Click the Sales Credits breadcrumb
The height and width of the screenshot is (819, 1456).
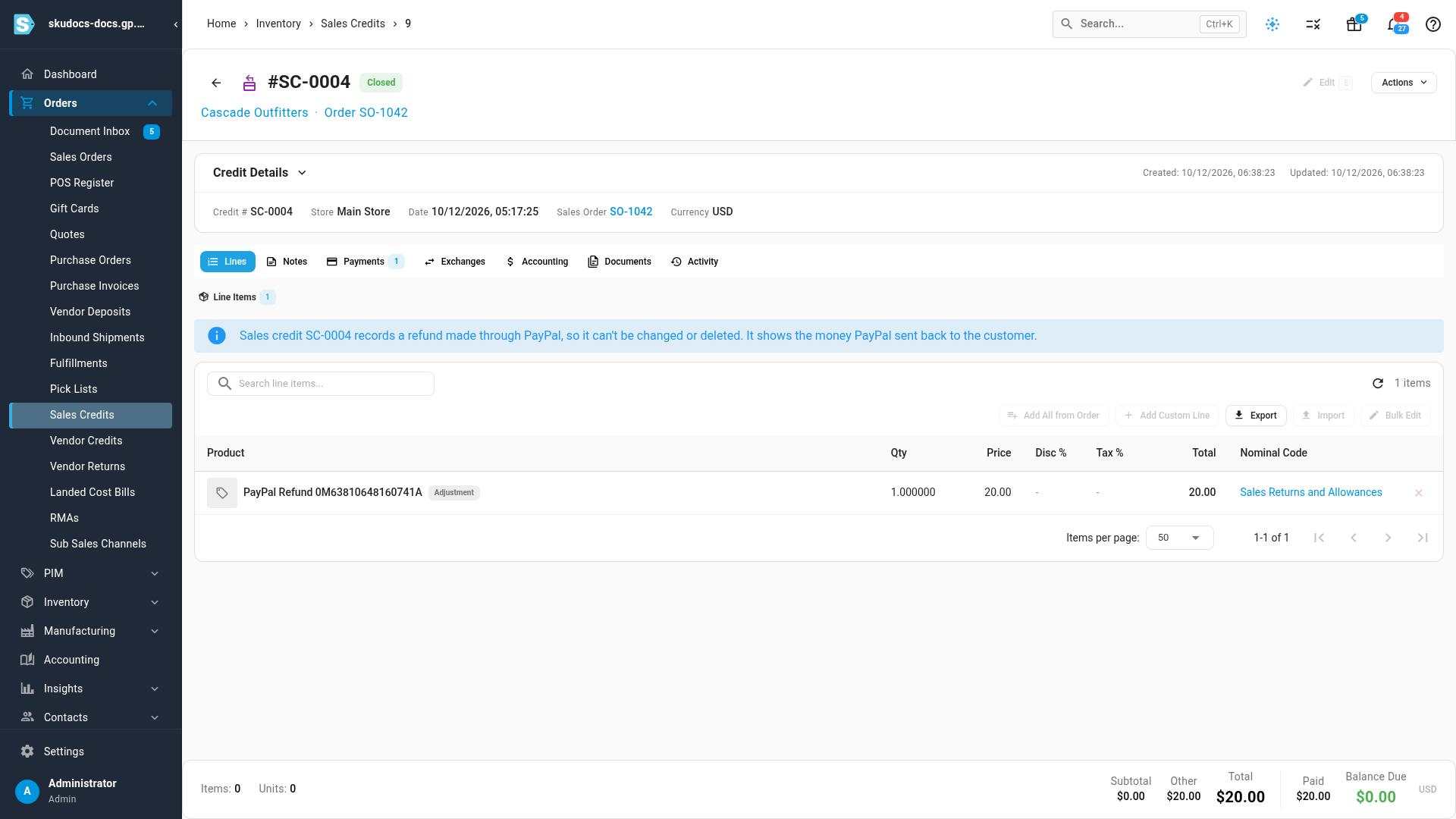click(x=353, y=24)
